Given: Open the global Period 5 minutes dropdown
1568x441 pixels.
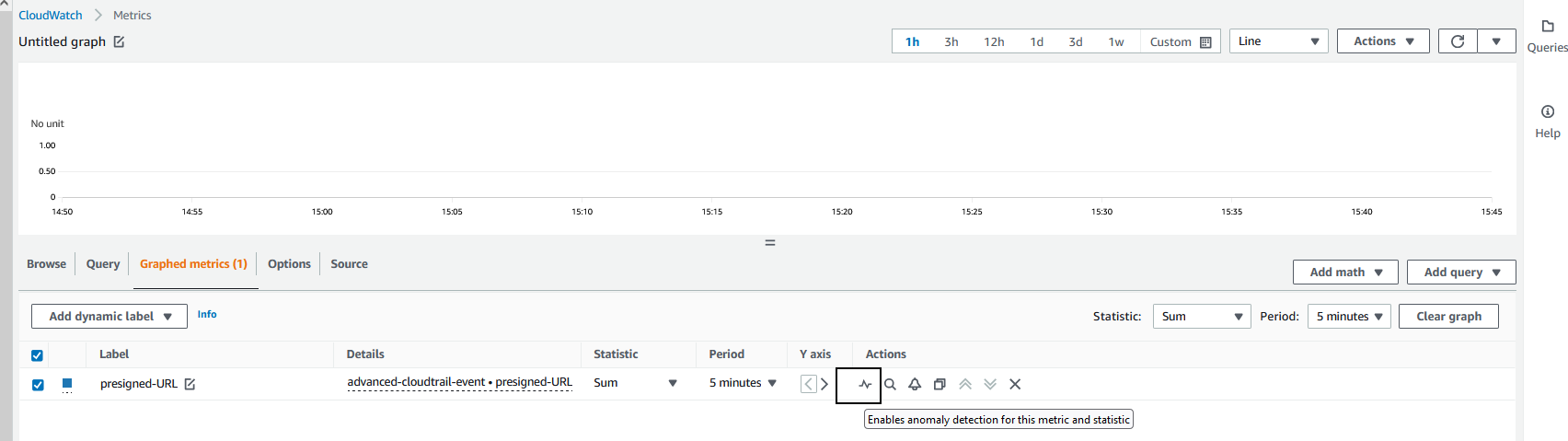Looking at the screenshot, I should 1349,316.
